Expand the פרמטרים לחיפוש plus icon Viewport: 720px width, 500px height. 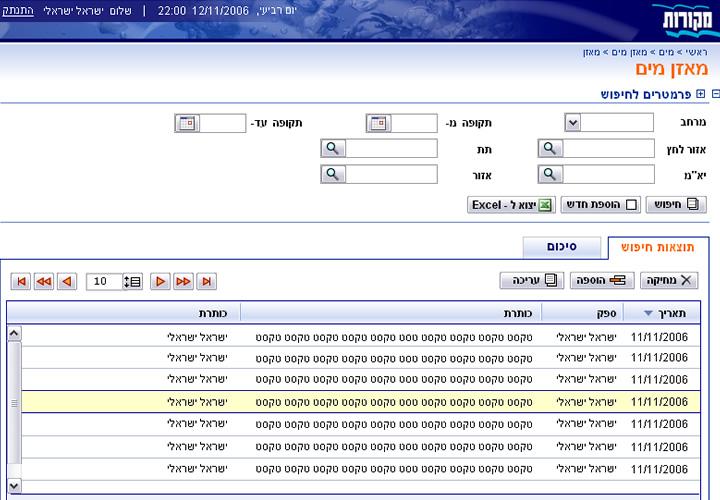[x=701, y=94]
